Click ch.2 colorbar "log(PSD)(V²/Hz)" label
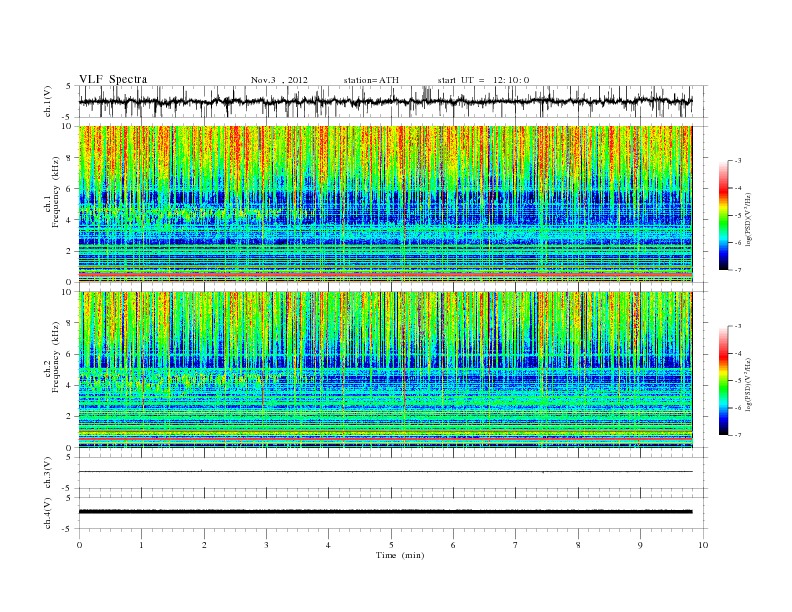The width and height of the screenshot is (792, 612). 748,383
